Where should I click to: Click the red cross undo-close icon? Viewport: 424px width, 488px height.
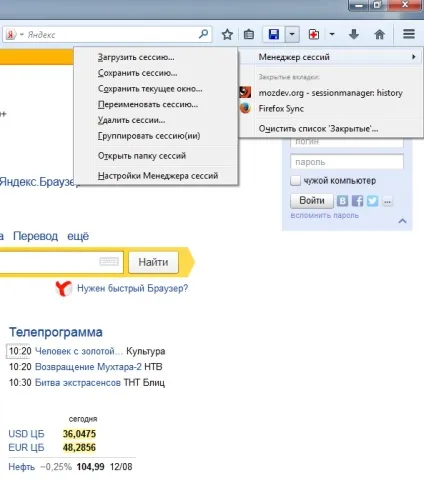pos(314,34)
